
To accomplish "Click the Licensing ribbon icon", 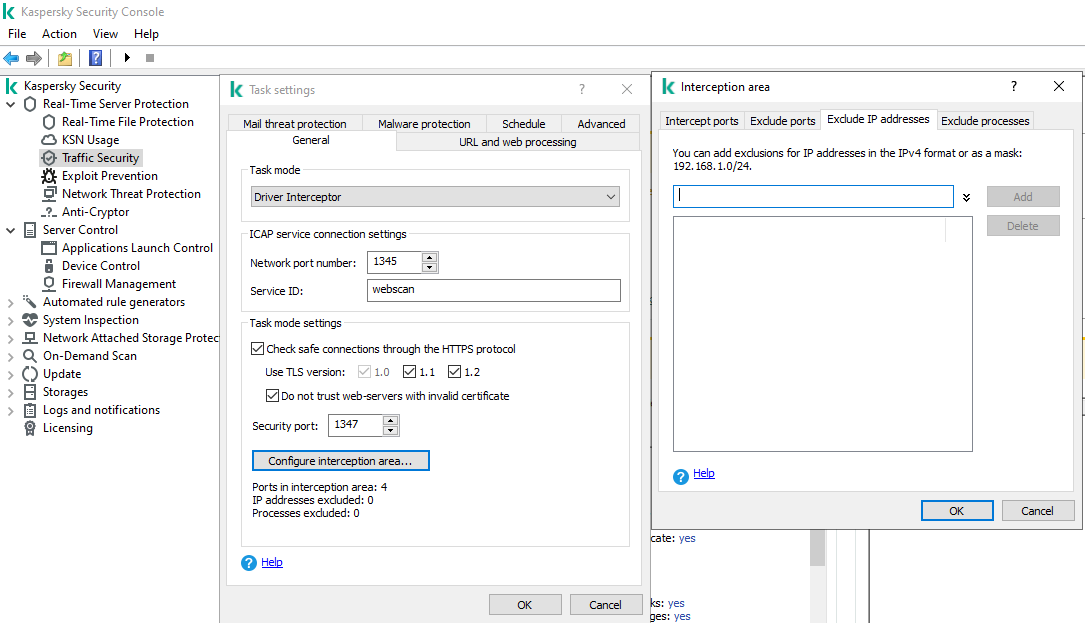I will pos(30,428).
